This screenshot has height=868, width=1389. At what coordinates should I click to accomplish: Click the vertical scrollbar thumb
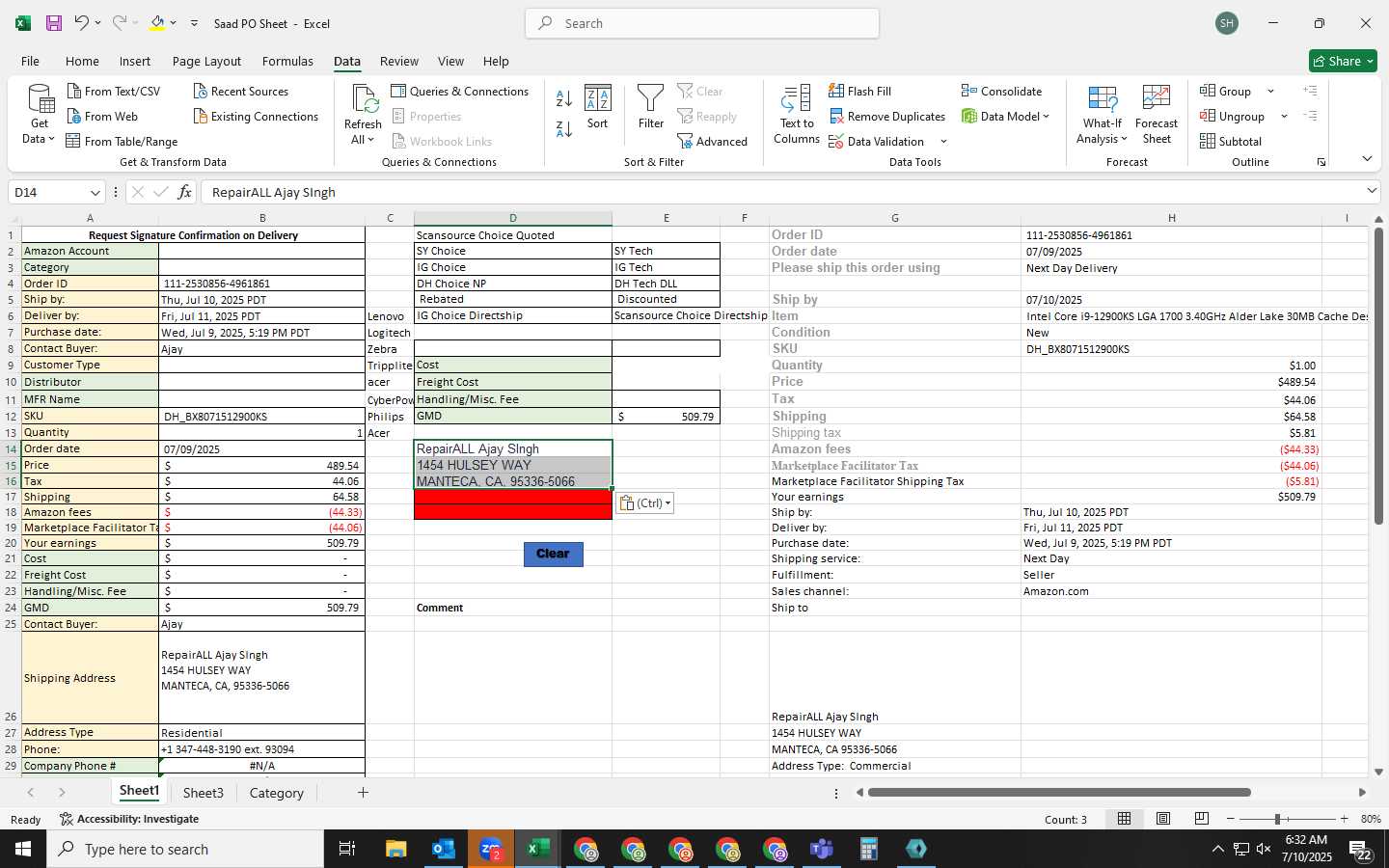1378,376
